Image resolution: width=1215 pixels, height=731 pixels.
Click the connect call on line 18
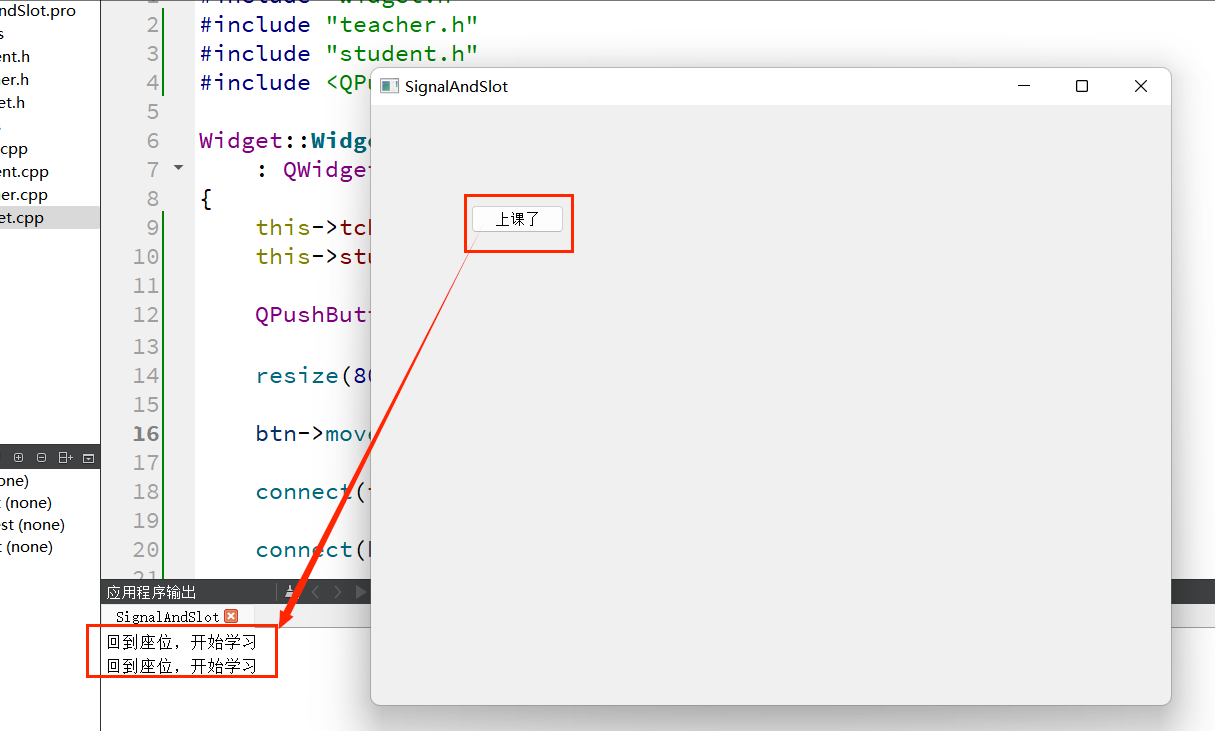313,492
